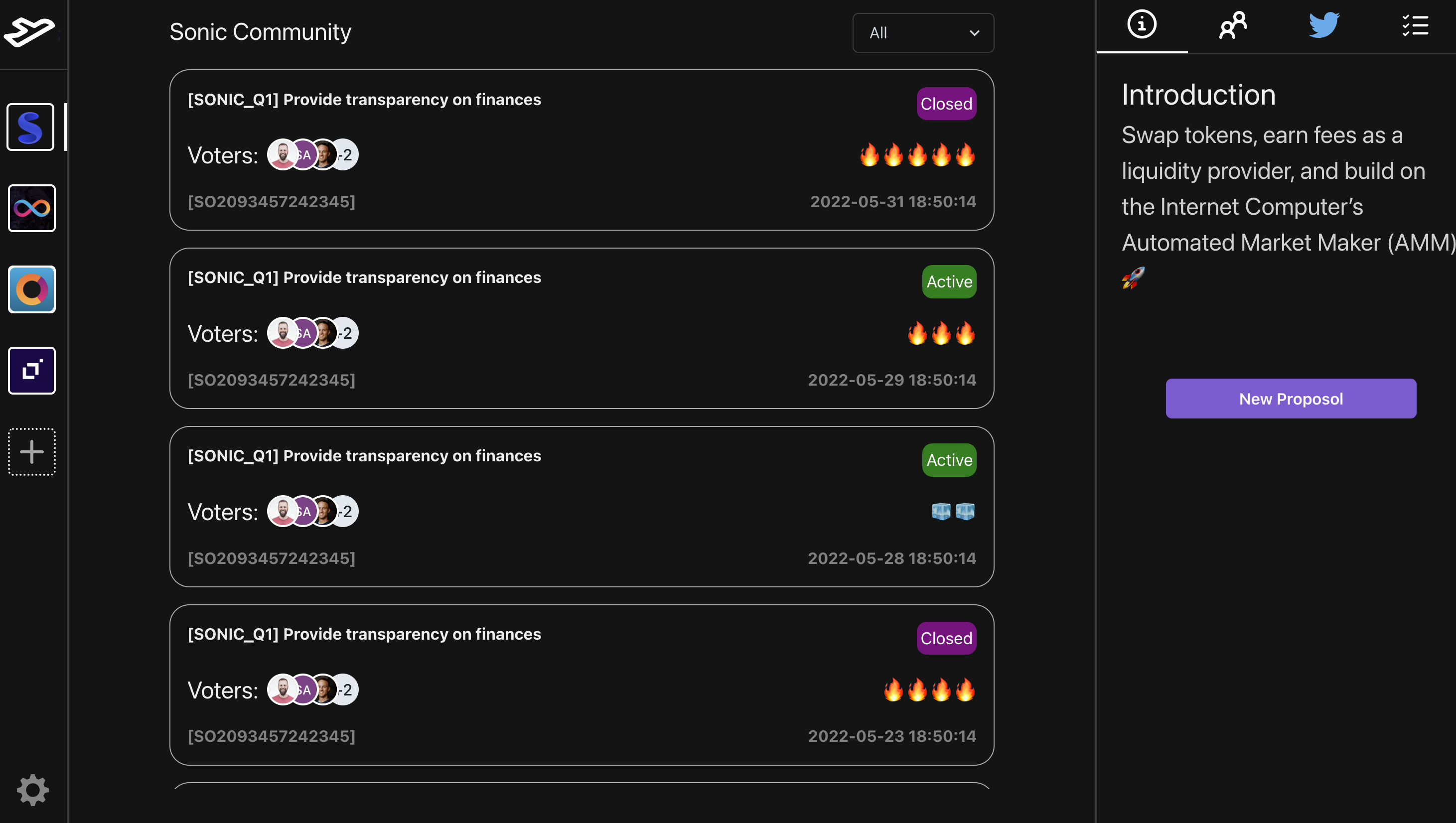
Task: Open the proposal title dated 2022-05-28
Action: point(365,455)
